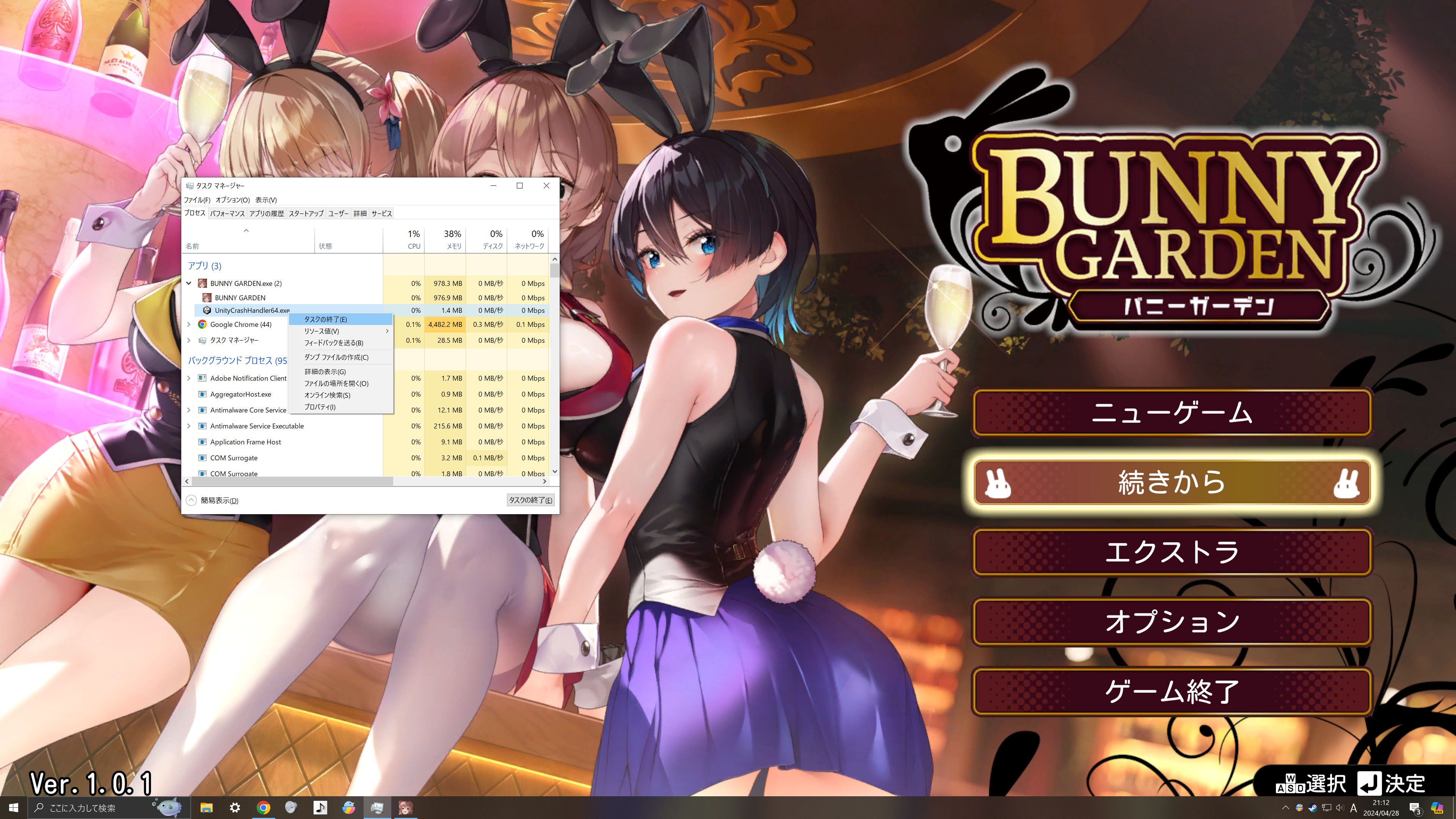
Task: Click the BUNNY GARDEN.exe process icon
Action: (x=202, y=283)
